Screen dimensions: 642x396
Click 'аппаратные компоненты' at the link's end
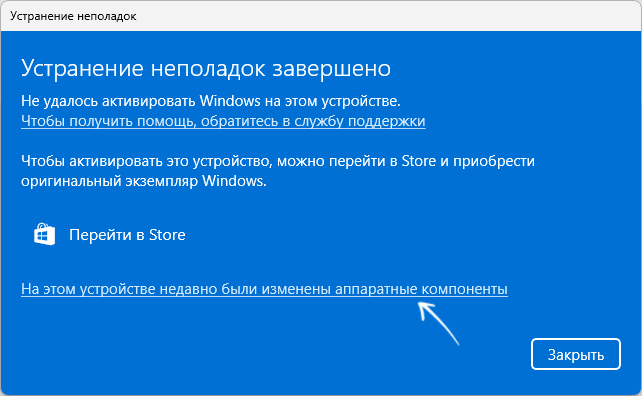coord(421,289)
